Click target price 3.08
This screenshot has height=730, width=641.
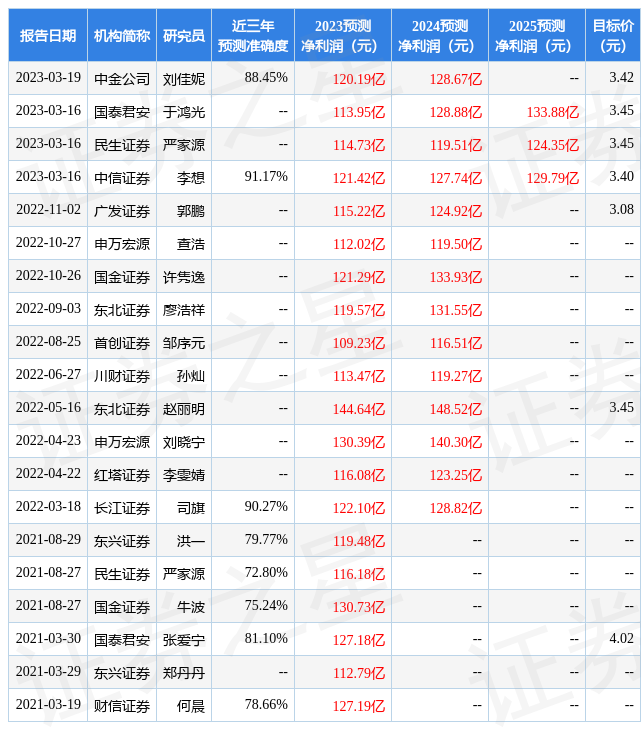click(621, 210)
